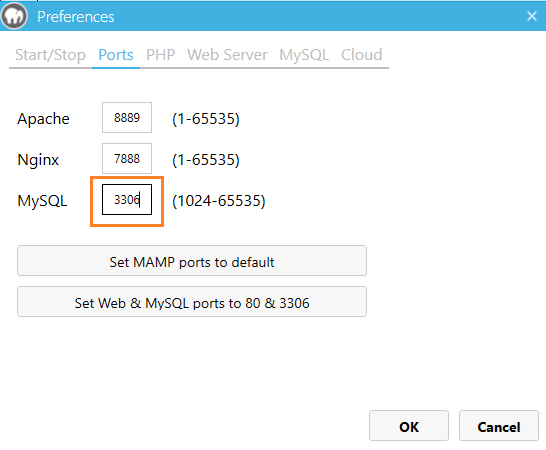
Task: Switch to the Start/Stop tab
Action: tap(50, 55)
